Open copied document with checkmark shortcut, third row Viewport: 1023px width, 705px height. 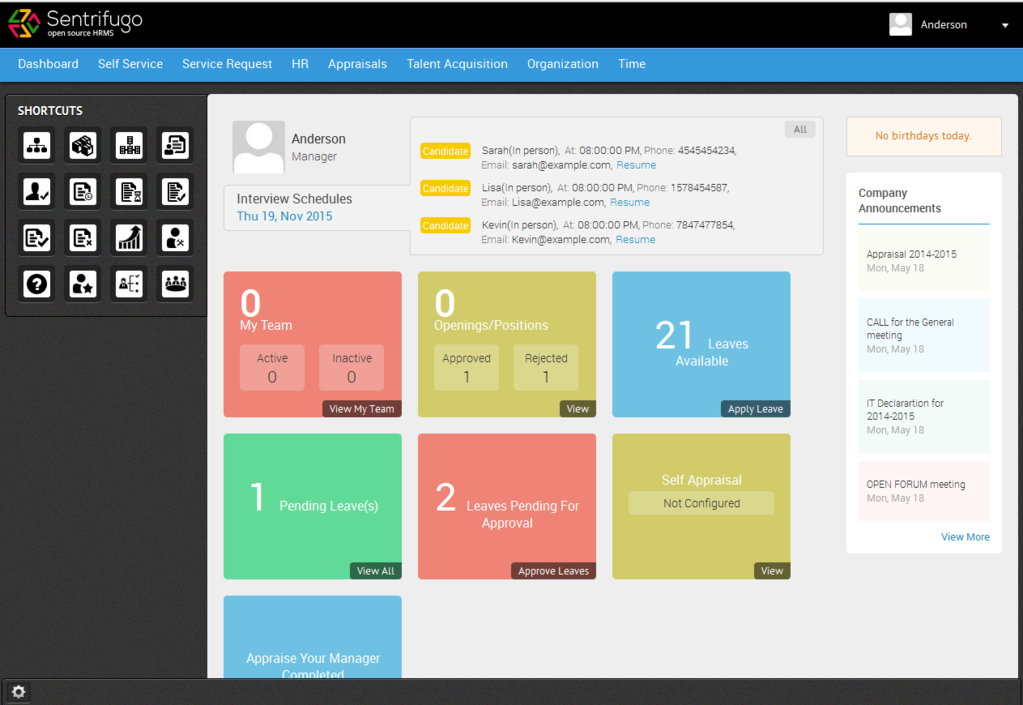coord(37,238)
